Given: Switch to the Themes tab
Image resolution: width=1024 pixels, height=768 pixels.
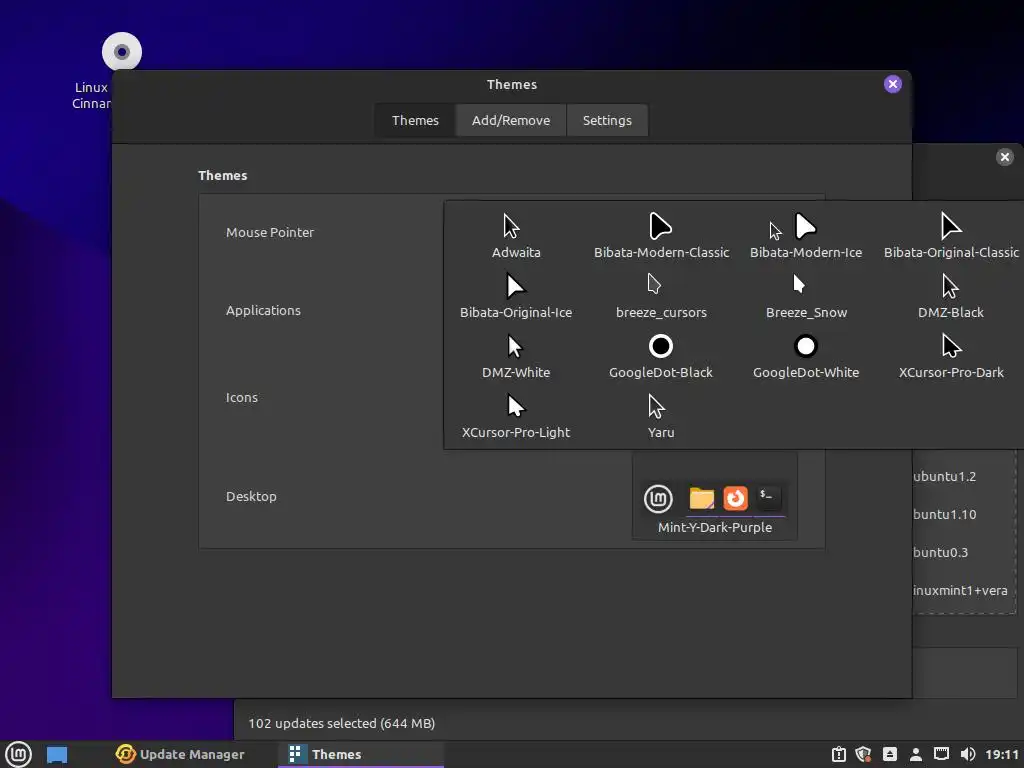Looking at the screenshot, I should pyautogui.click(x=415, y=120).
